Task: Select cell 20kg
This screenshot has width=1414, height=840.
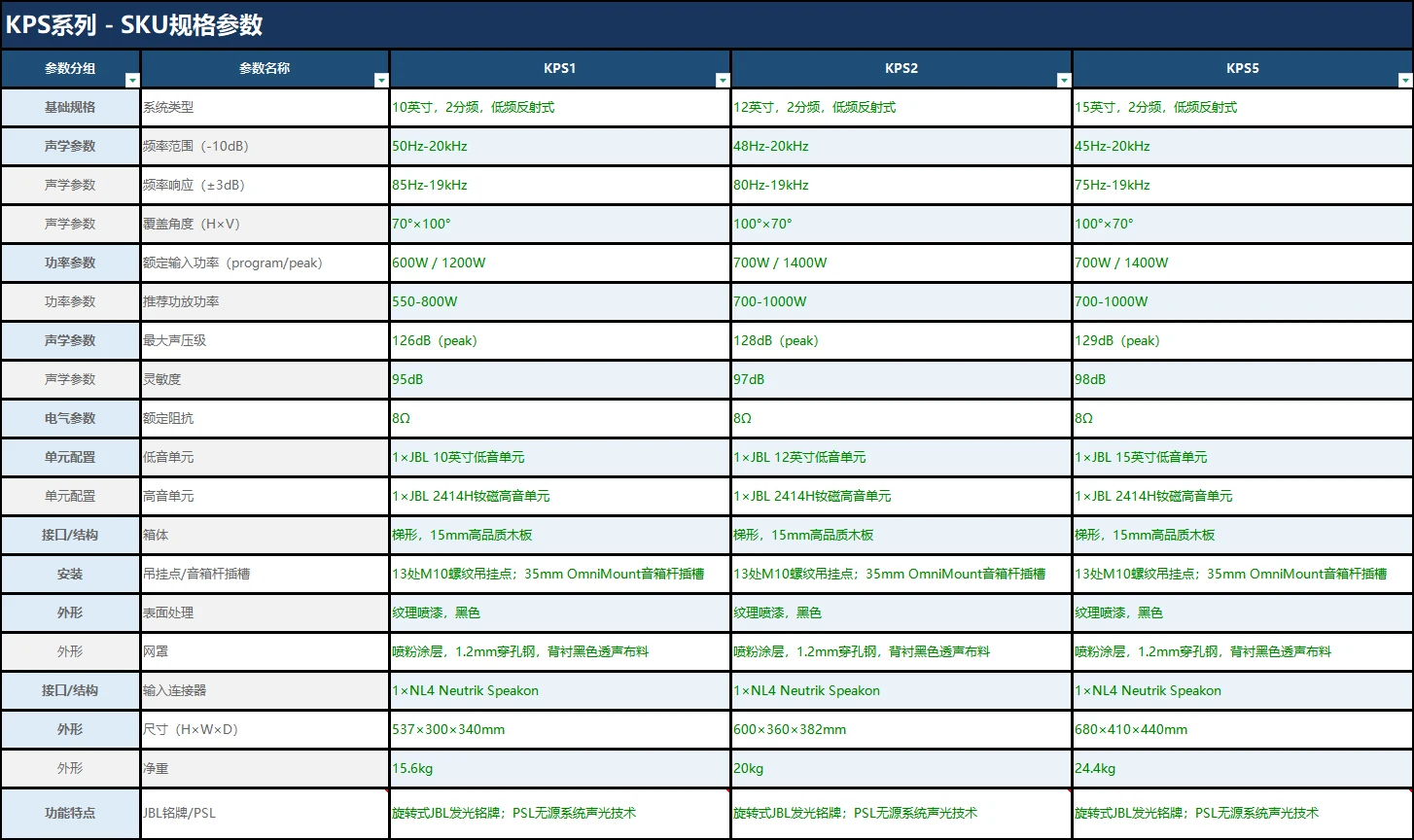Action: point(901,769)
